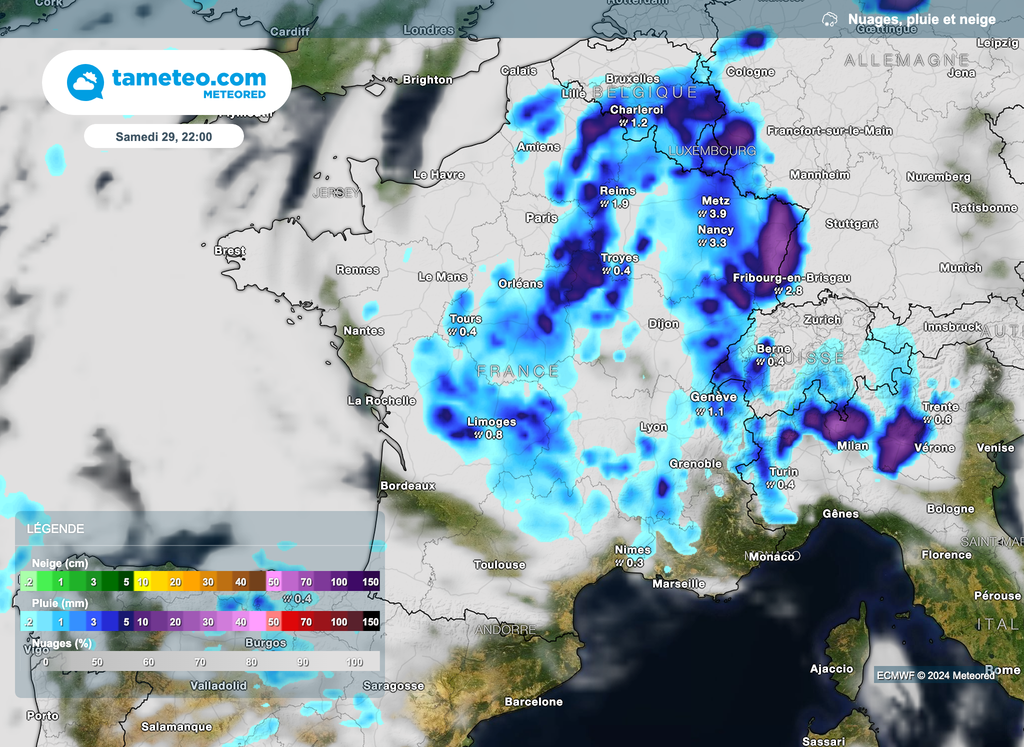Click the 150 swatch on the Pluie scale
This screenshot has width=1024, height=747.
(x=369, y=622)
